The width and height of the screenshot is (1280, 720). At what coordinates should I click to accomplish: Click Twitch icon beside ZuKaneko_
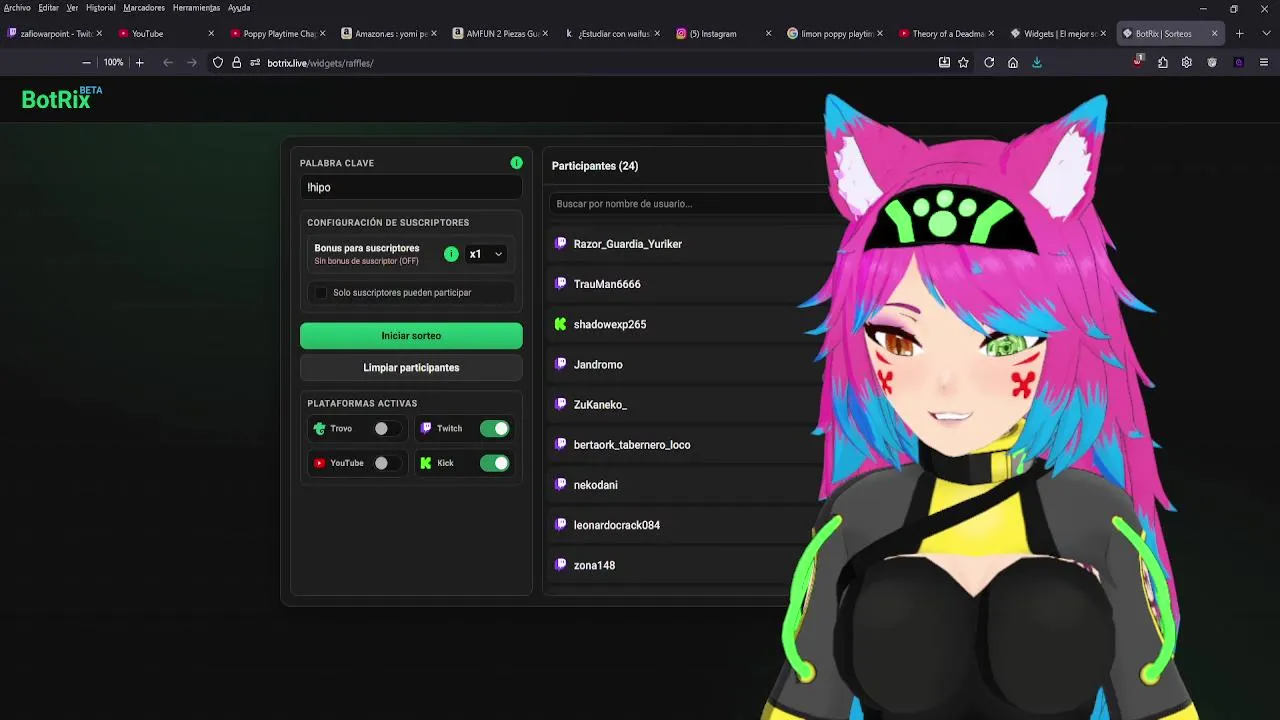pyautogui.click(x=561, y=404)
